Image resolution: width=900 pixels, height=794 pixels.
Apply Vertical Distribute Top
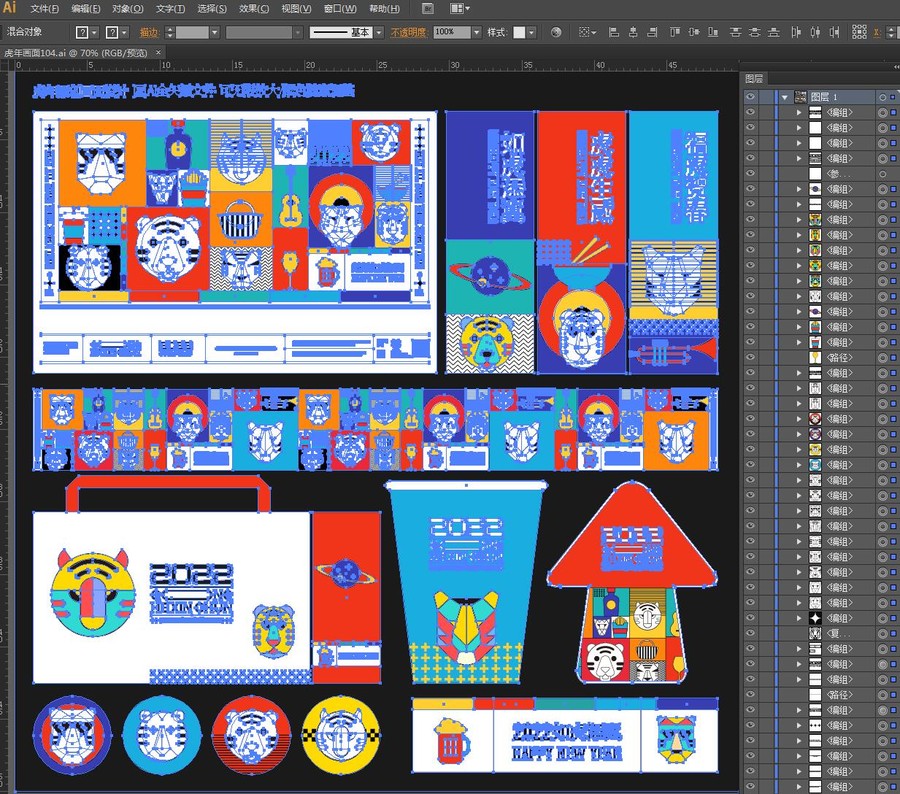tap(735, 33)
